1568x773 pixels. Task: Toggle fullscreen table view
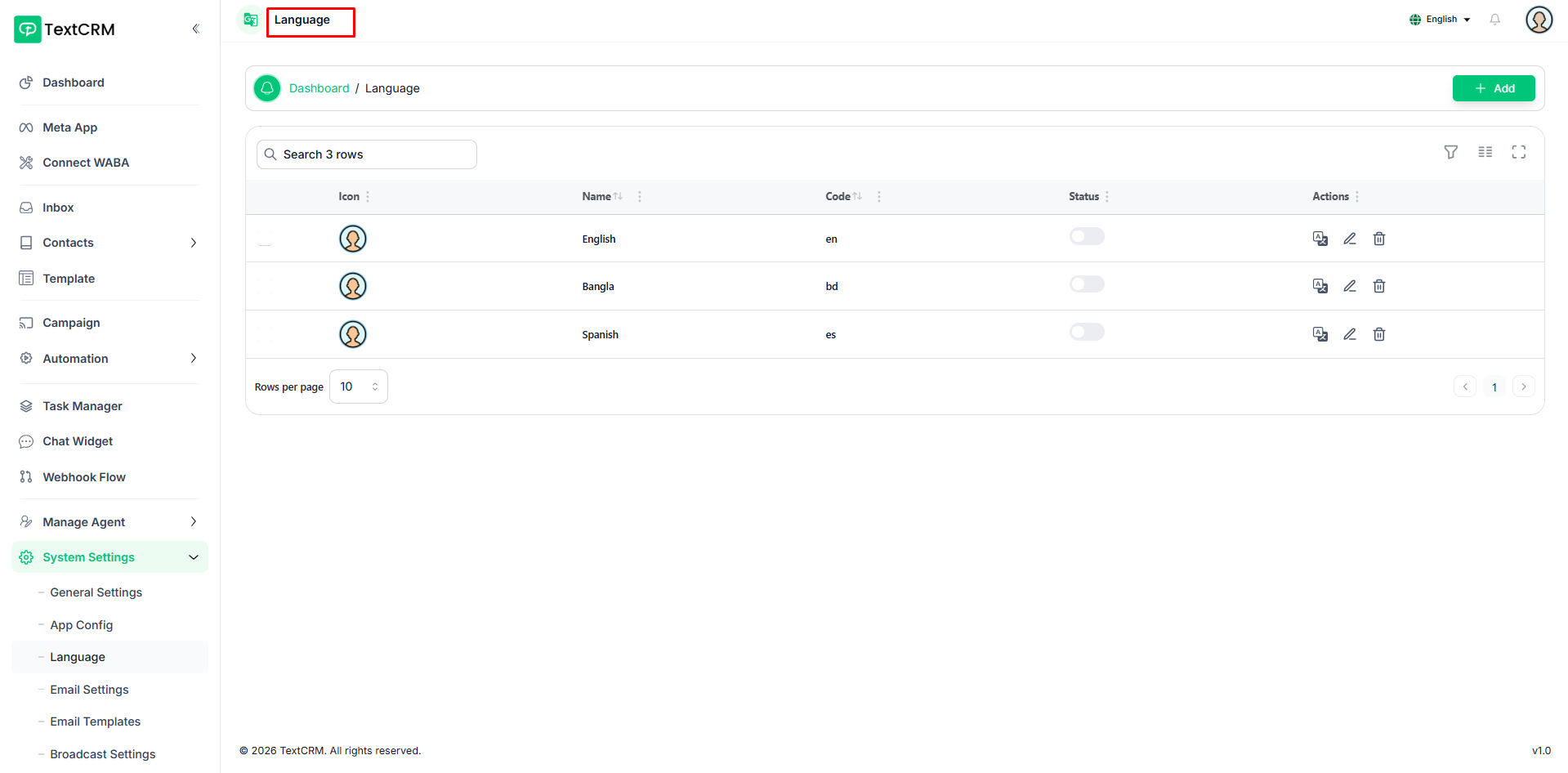coord(1518,152)
